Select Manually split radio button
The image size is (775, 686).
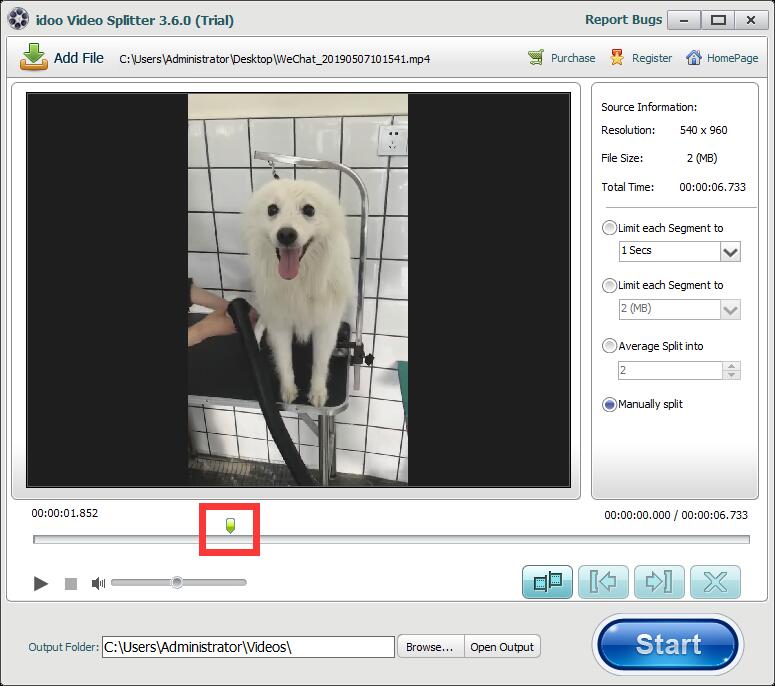609,404
